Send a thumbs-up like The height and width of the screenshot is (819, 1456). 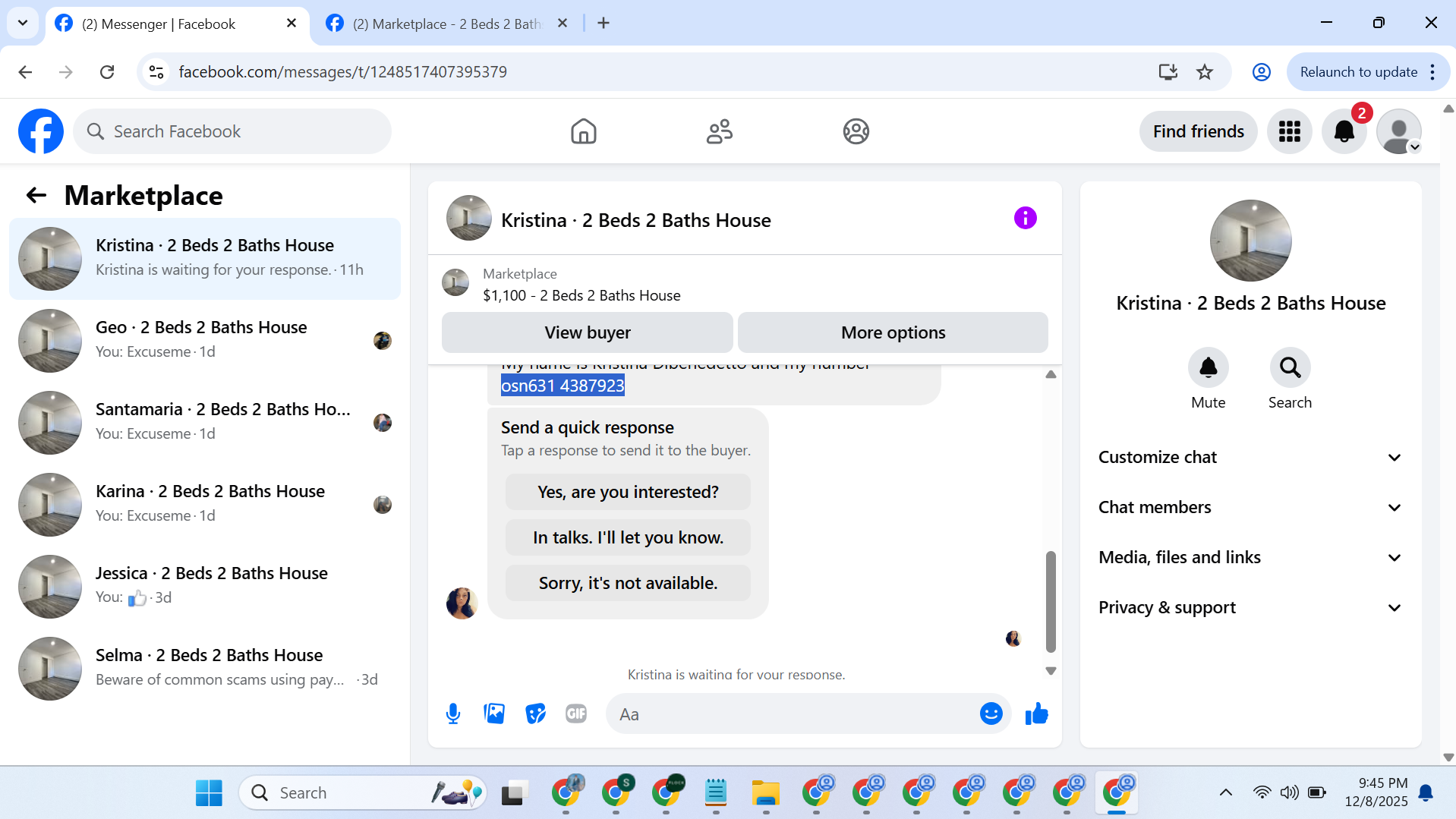tap(1036, 713)
